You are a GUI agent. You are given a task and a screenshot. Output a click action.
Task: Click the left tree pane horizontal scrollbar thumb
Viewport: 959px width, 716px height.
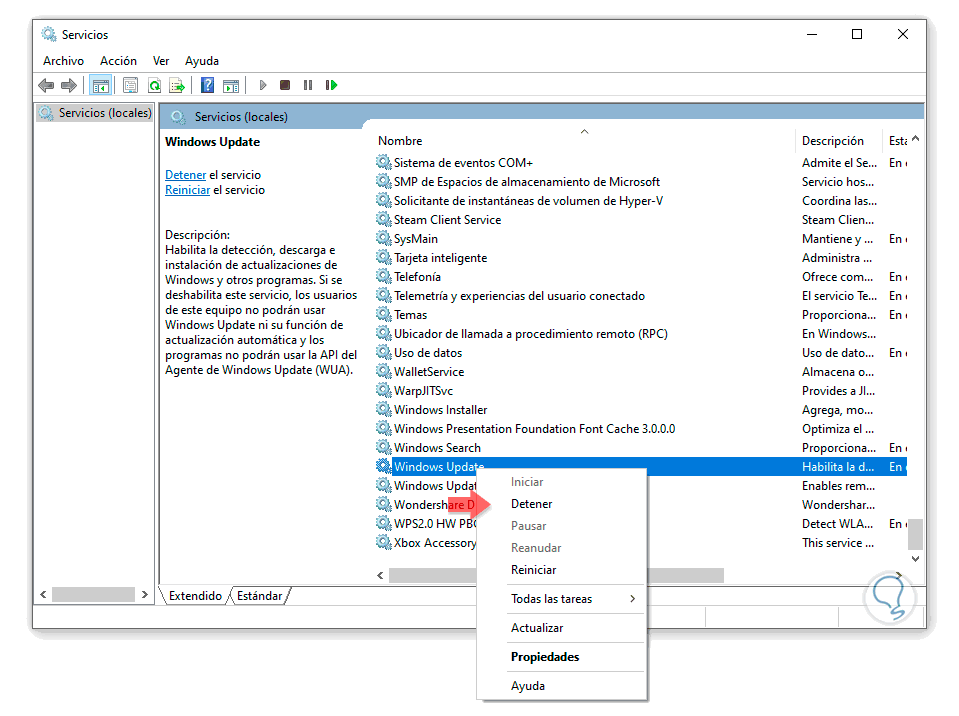[93, 594]
